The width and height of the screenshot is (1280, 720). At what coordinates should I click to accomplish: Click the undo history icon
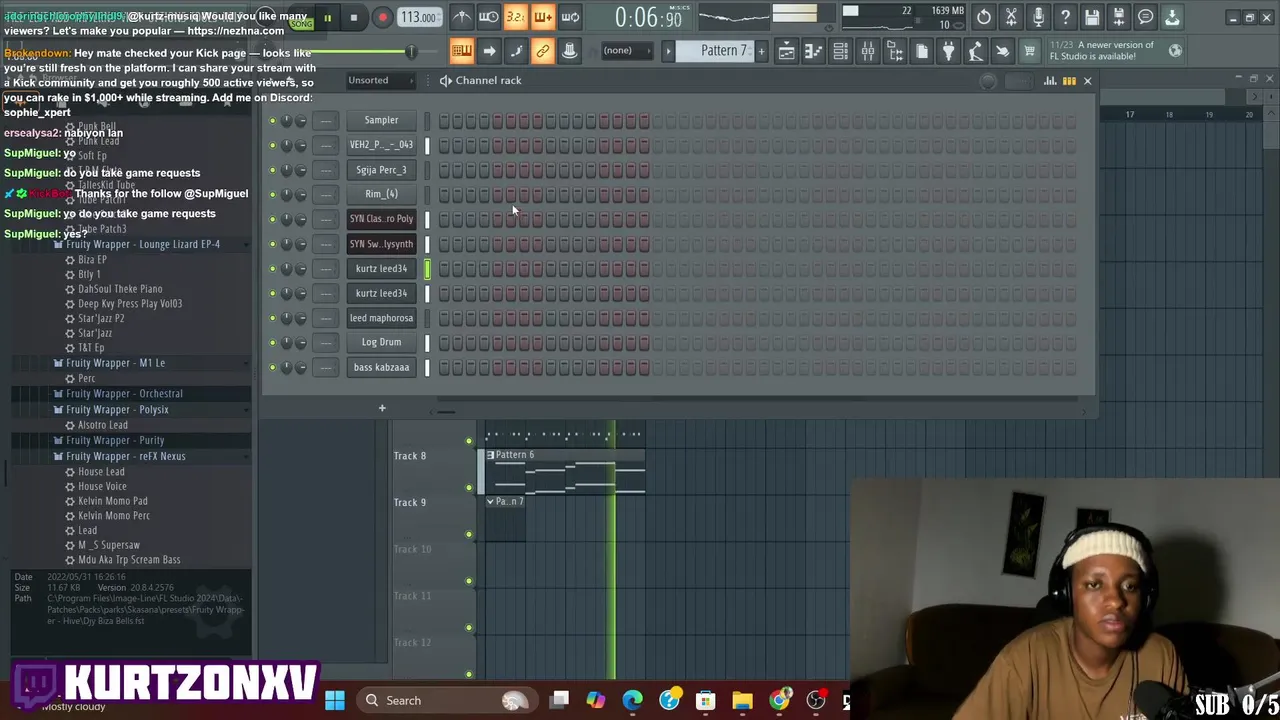984,17
